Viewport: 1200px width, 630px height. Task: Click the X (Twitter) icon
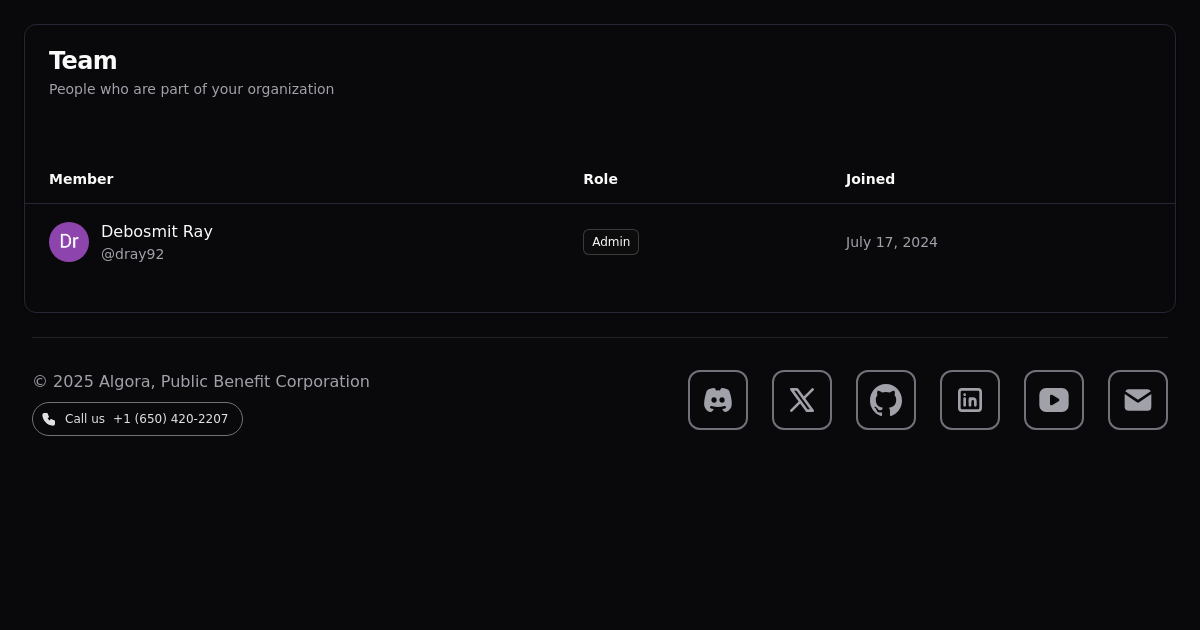pyautogui.click(x=802, y=400)
